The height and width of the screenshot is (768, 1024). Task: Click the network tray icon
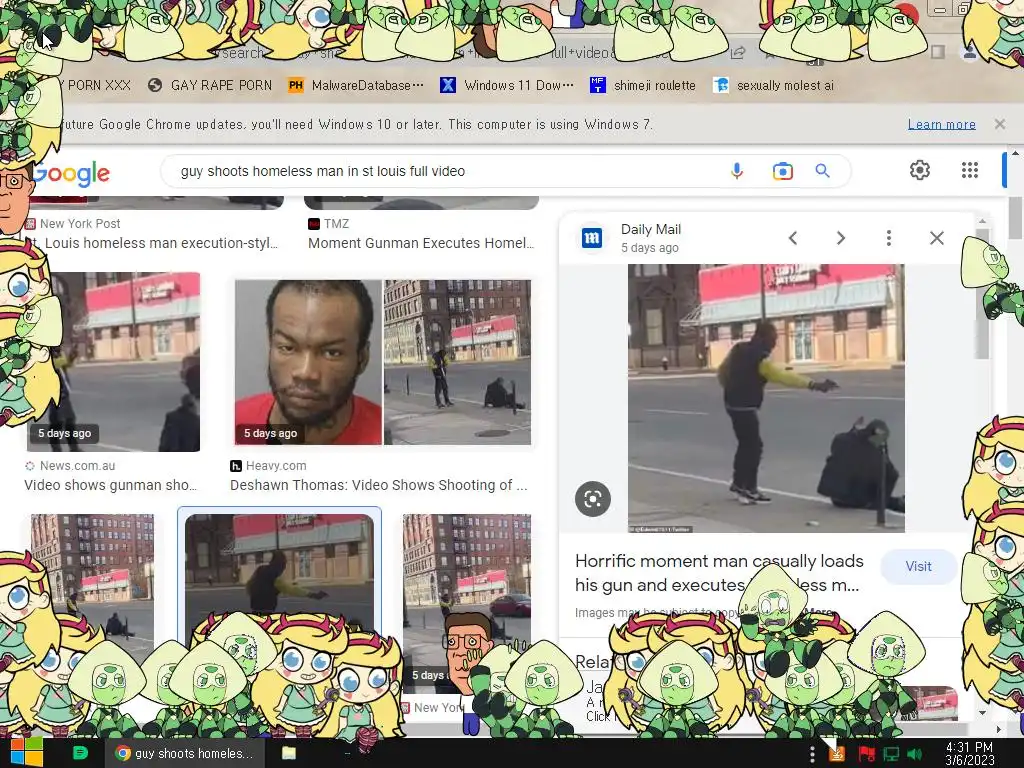tap(891, 754)
